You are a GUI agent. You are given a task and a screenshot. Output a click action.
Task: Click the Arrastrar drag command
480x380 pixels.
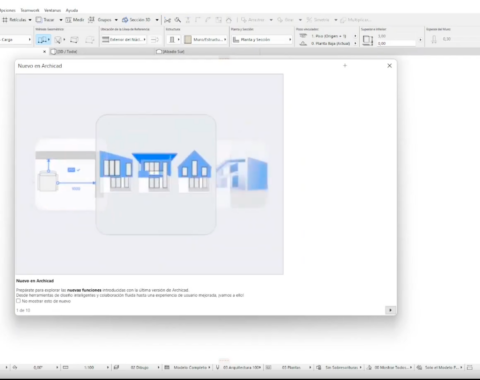coord(253,20)
